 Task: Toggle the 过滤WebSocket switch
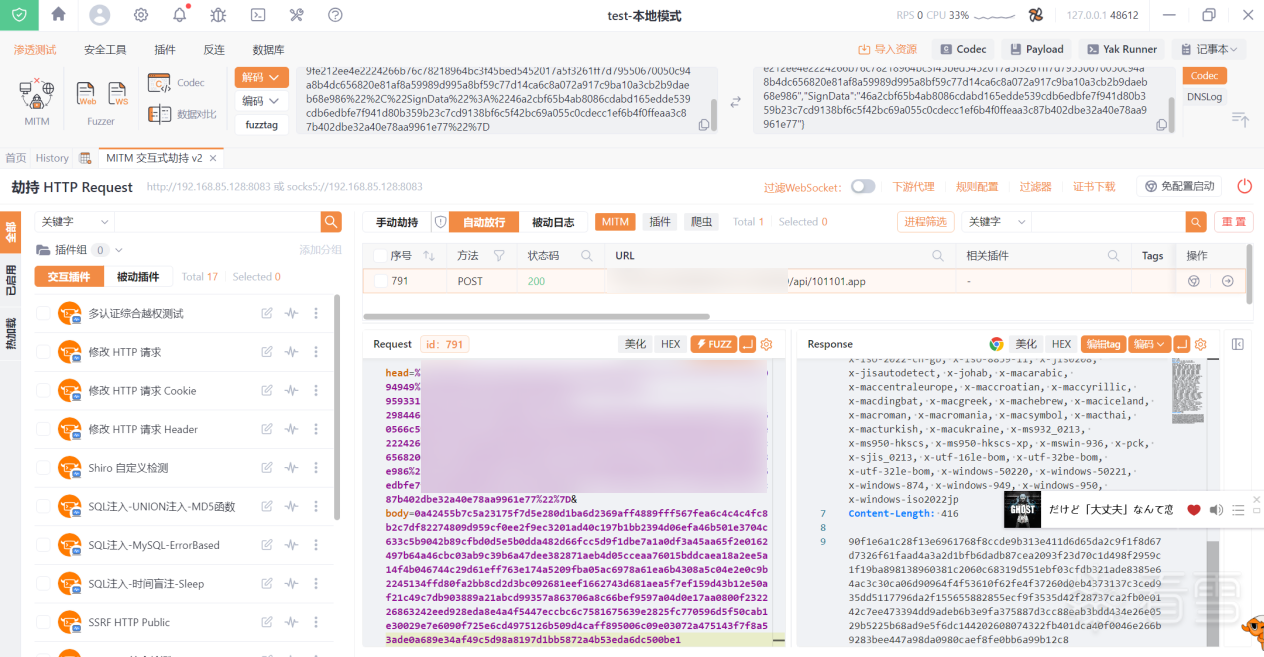tap(863, 186)
